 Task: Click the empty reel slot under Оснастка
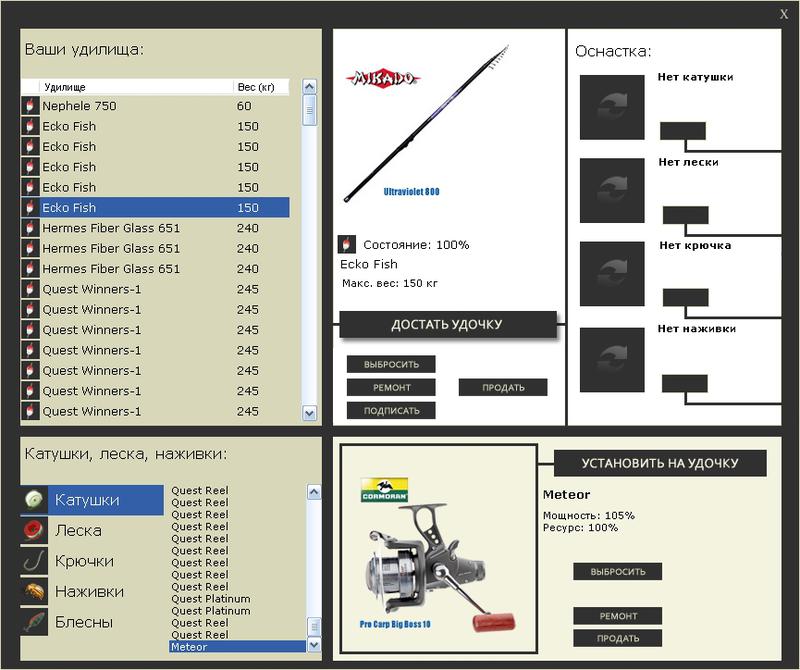(x=612, y=107)
